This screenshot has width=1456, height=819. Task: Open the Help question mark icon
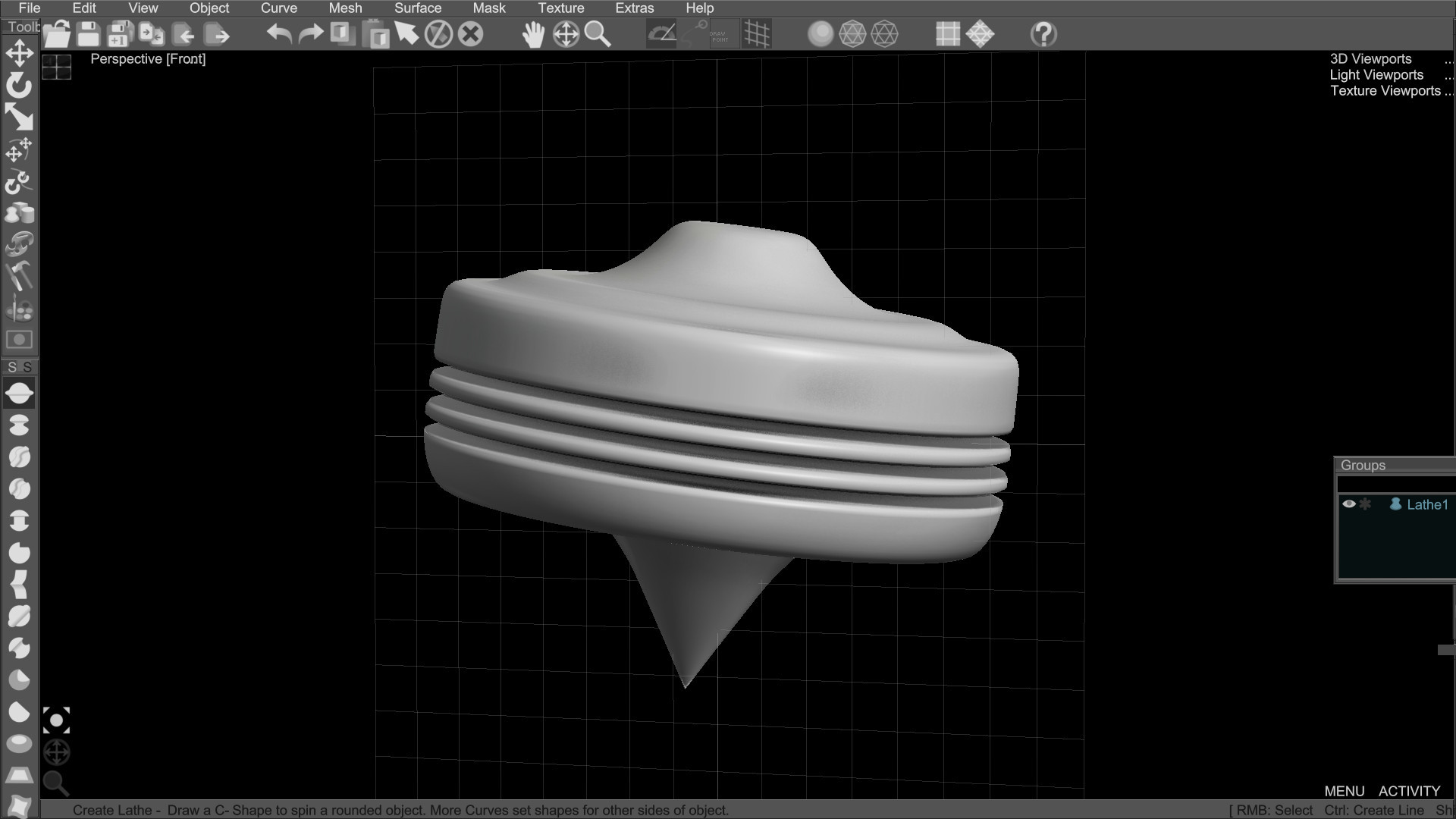pos(1043,34)
